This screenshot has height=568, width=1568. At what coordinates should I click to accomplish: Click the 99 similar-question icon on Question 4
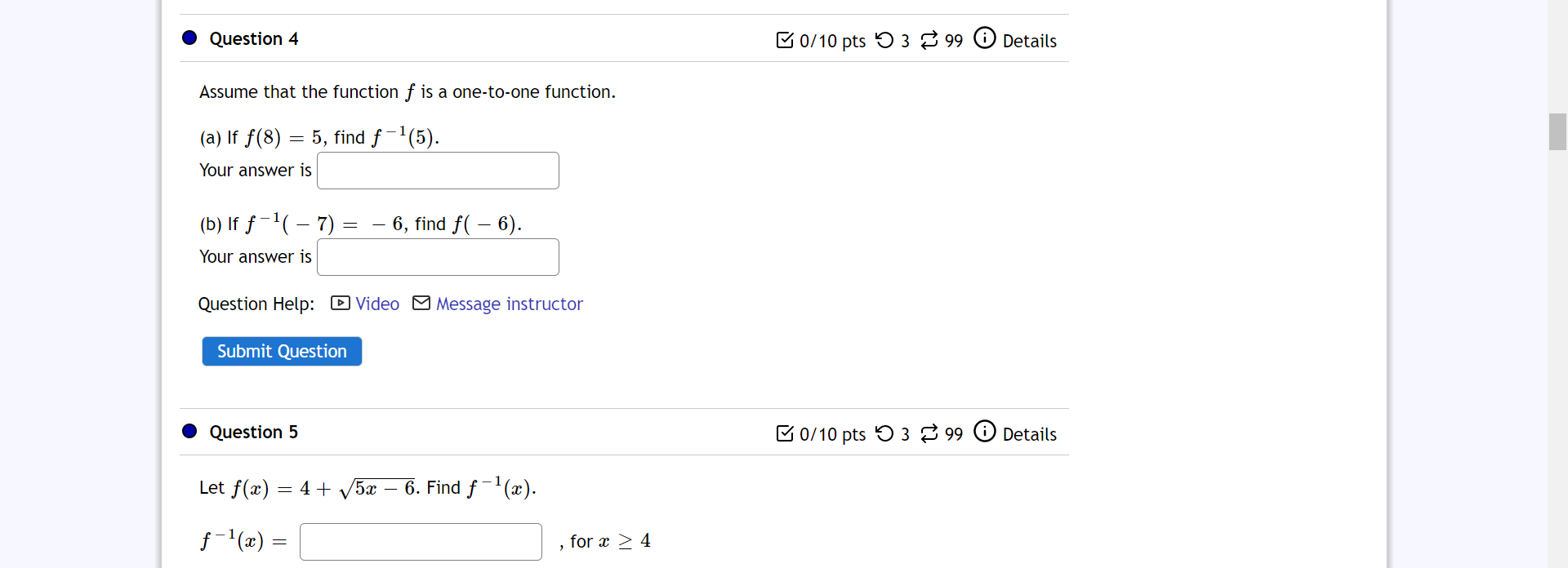(931, 39)
